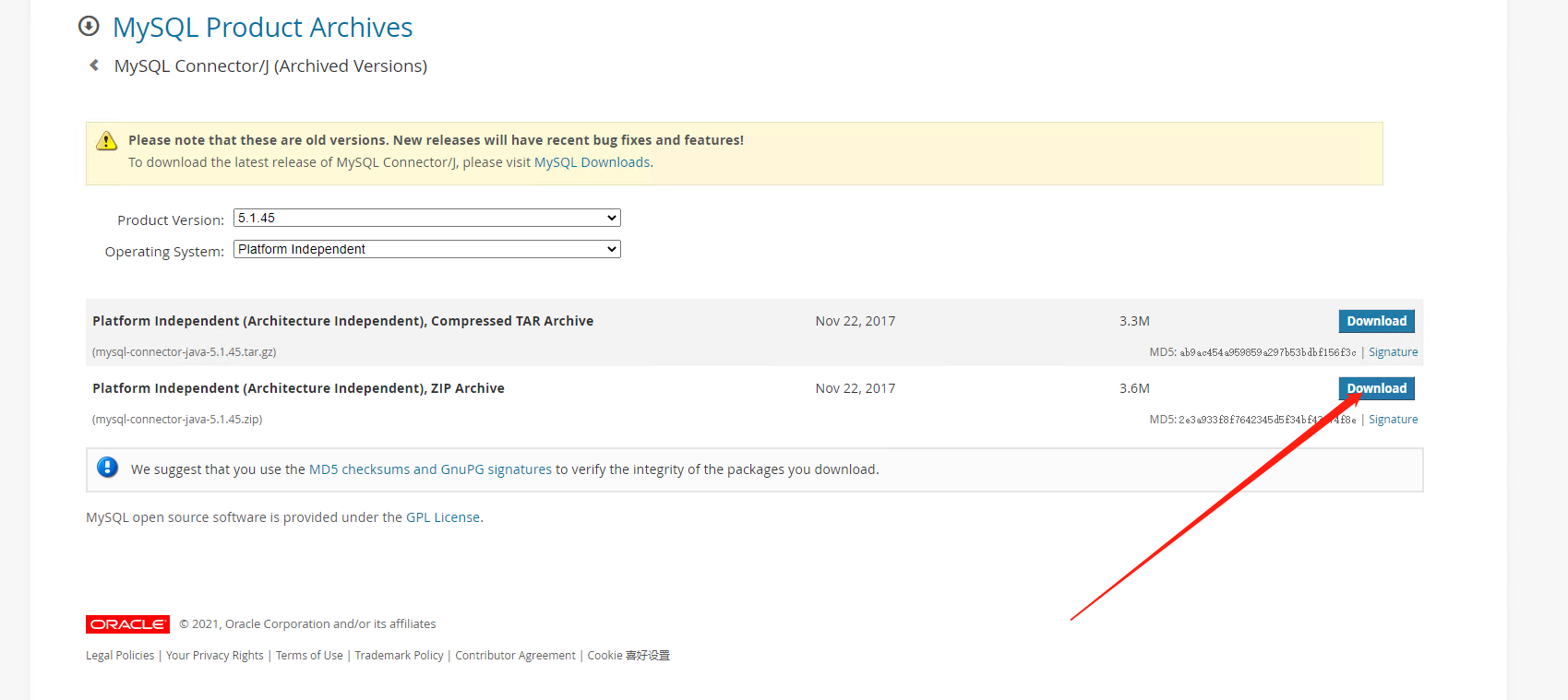Click the Oracle Corporation copyright text
Image resolution: width=1568 pixels, height=700 pixels.
[x=307, y=624]
